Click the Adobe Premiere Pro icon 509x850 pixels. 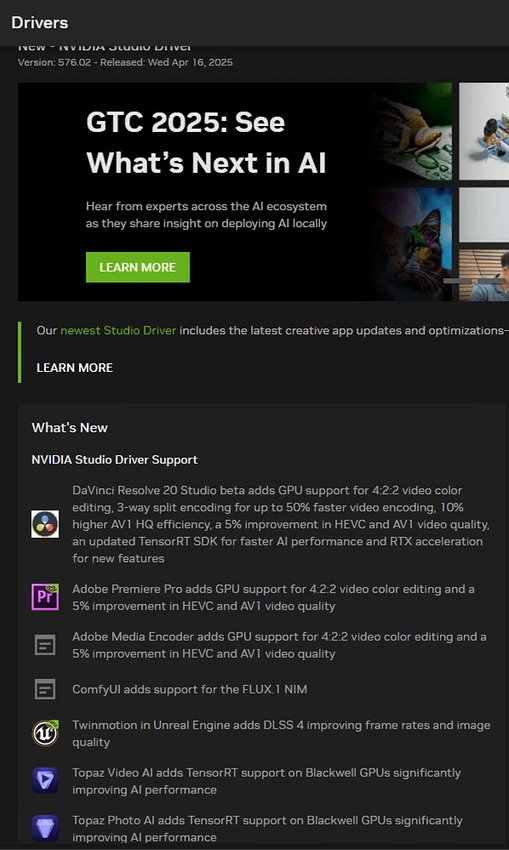(x=45, y=597)
